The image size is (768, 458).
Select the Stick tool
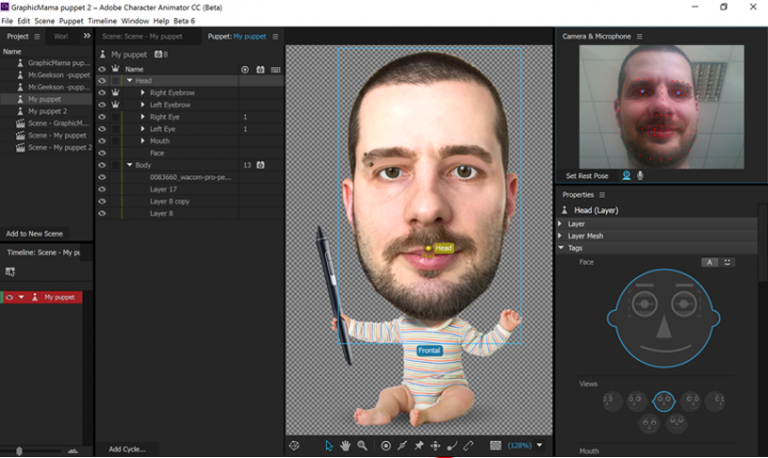click(x=402, y=445)
